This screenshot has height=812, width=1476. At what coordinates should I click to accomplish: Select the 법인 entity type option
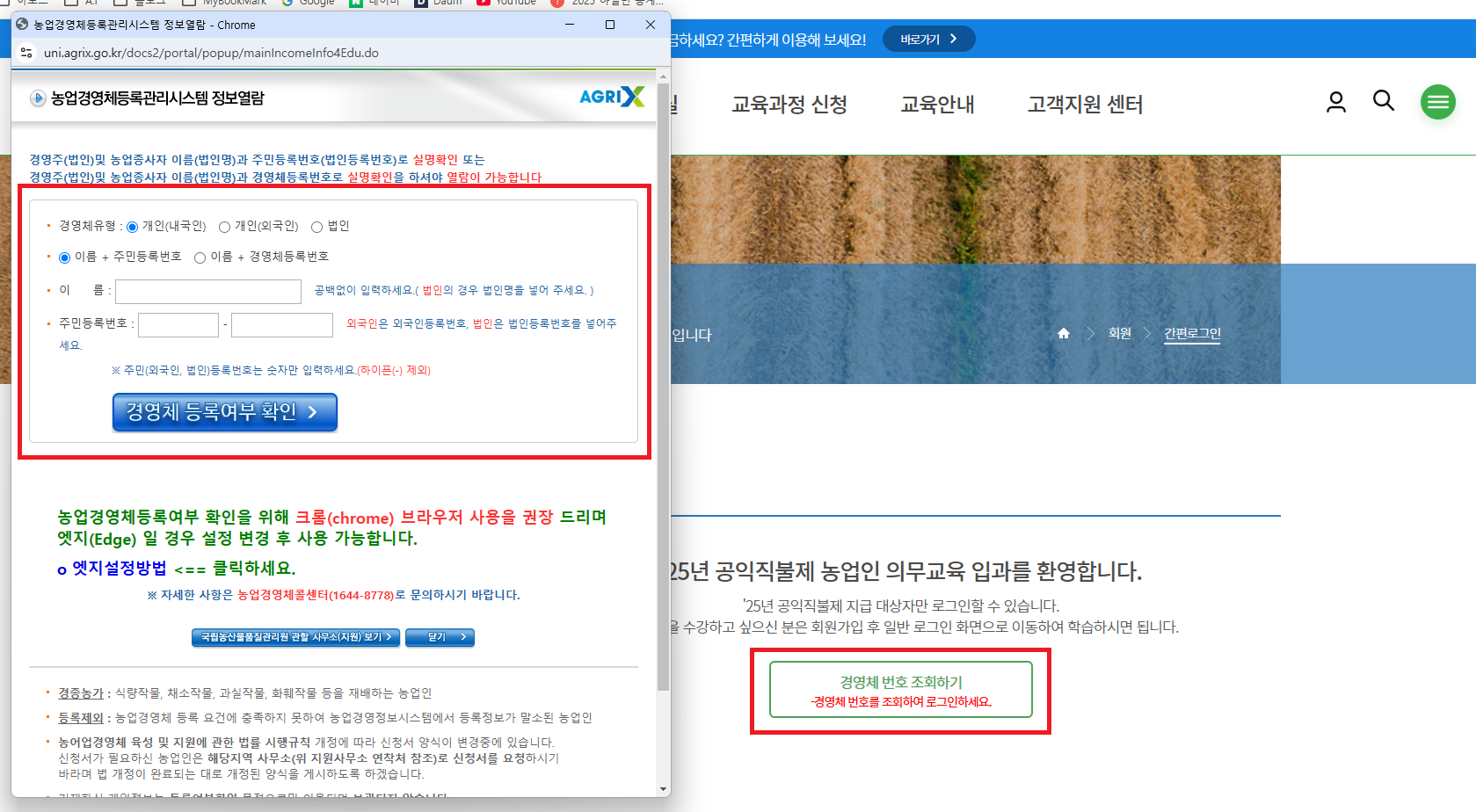316,226
